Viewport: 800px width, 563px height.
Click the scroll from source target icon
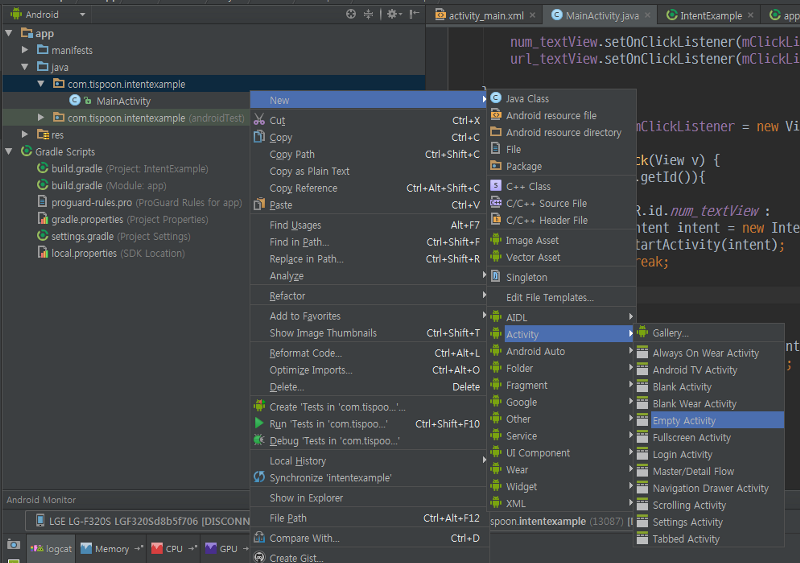coord(351,14)
